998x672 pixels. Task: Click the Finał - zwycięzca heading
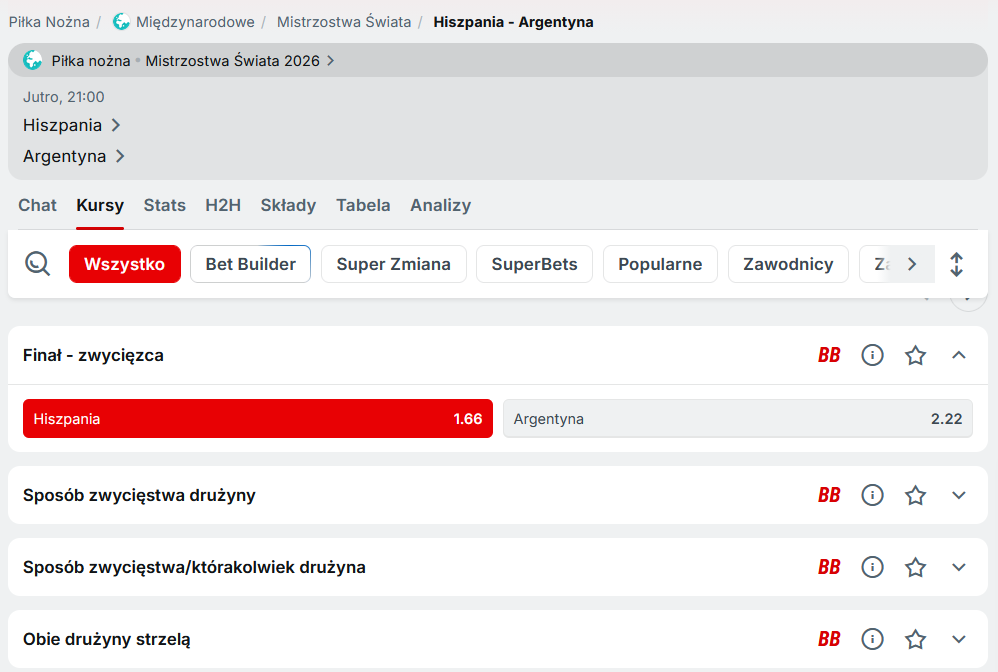(x=93, y=355)
